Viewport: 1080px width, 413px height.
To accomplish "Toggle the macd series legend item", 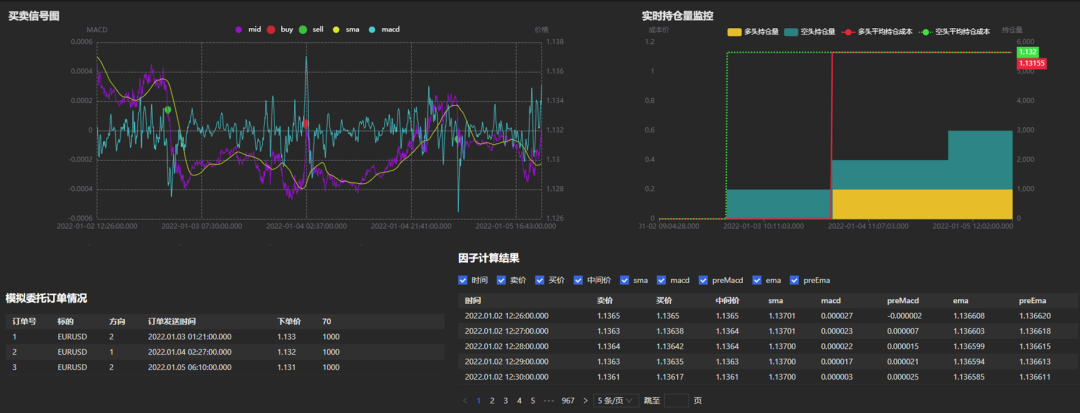I will [x=384, y=30].
